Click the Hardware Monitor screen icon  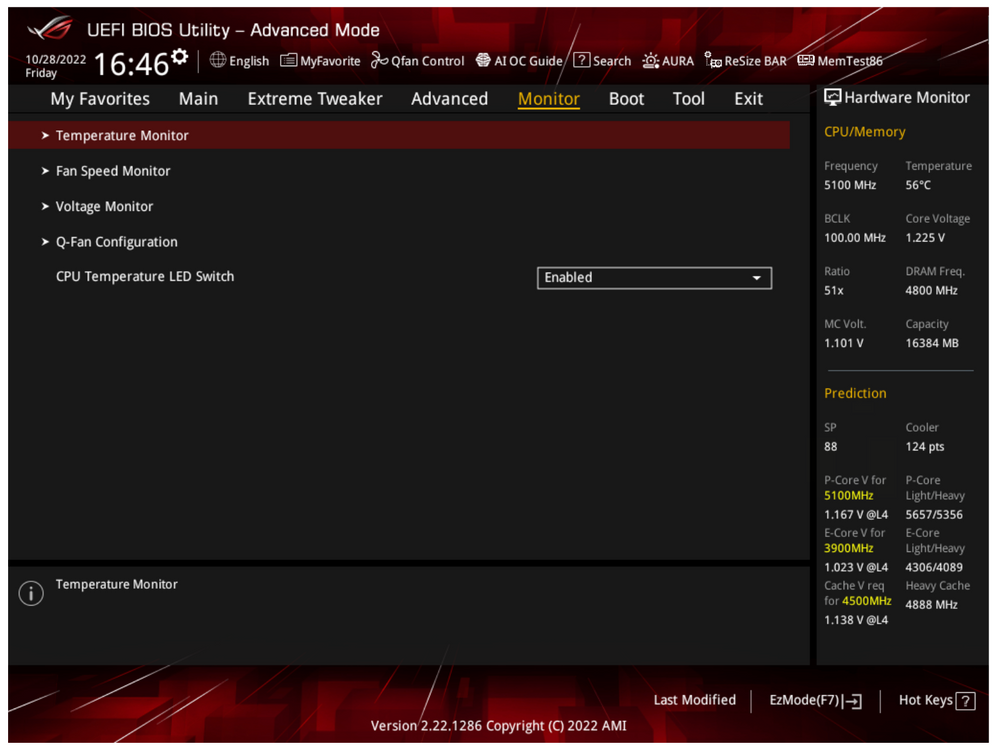[832, 97]
